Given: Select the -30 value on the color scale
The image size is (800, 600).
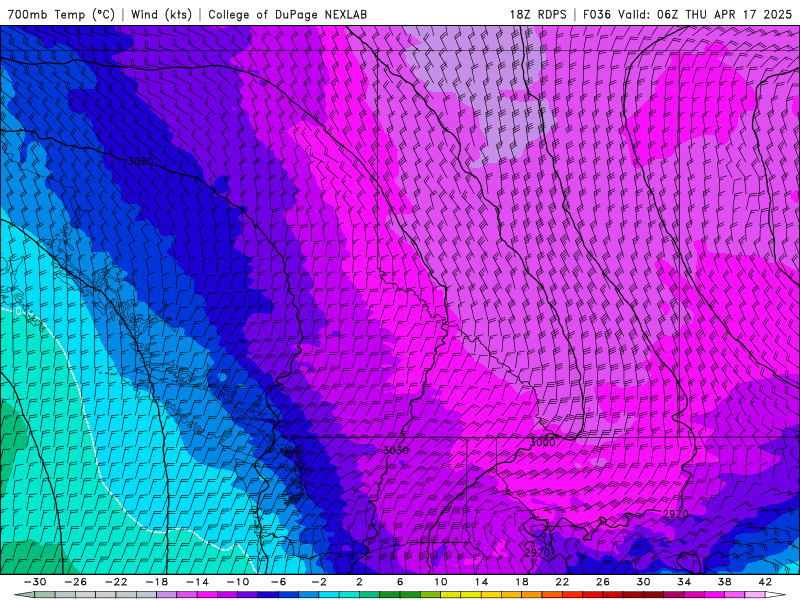Looking at the screenshot, I should (35, 582).
